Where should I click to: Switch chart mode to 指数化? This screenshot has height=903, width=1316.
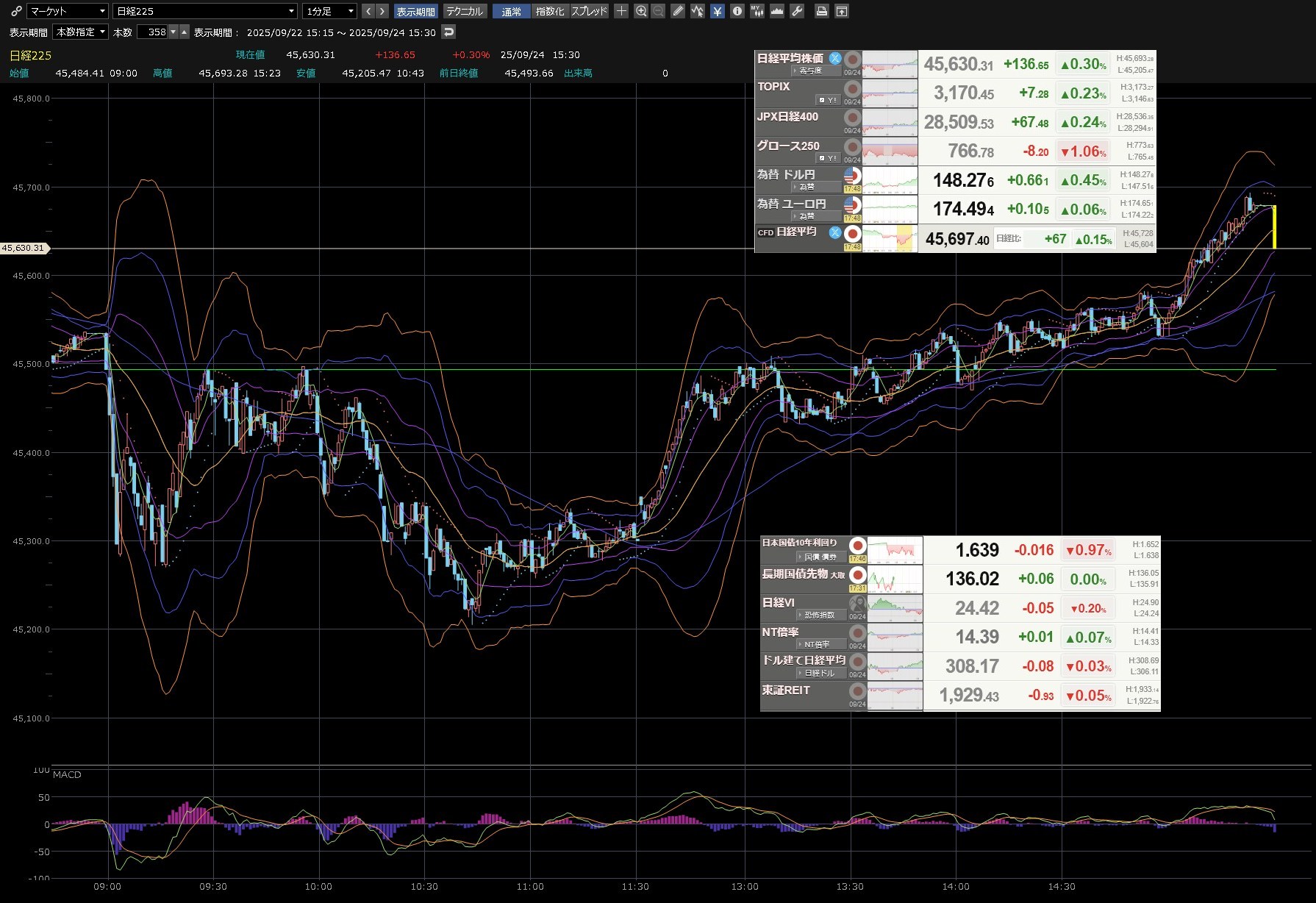[x=550, y=11]
